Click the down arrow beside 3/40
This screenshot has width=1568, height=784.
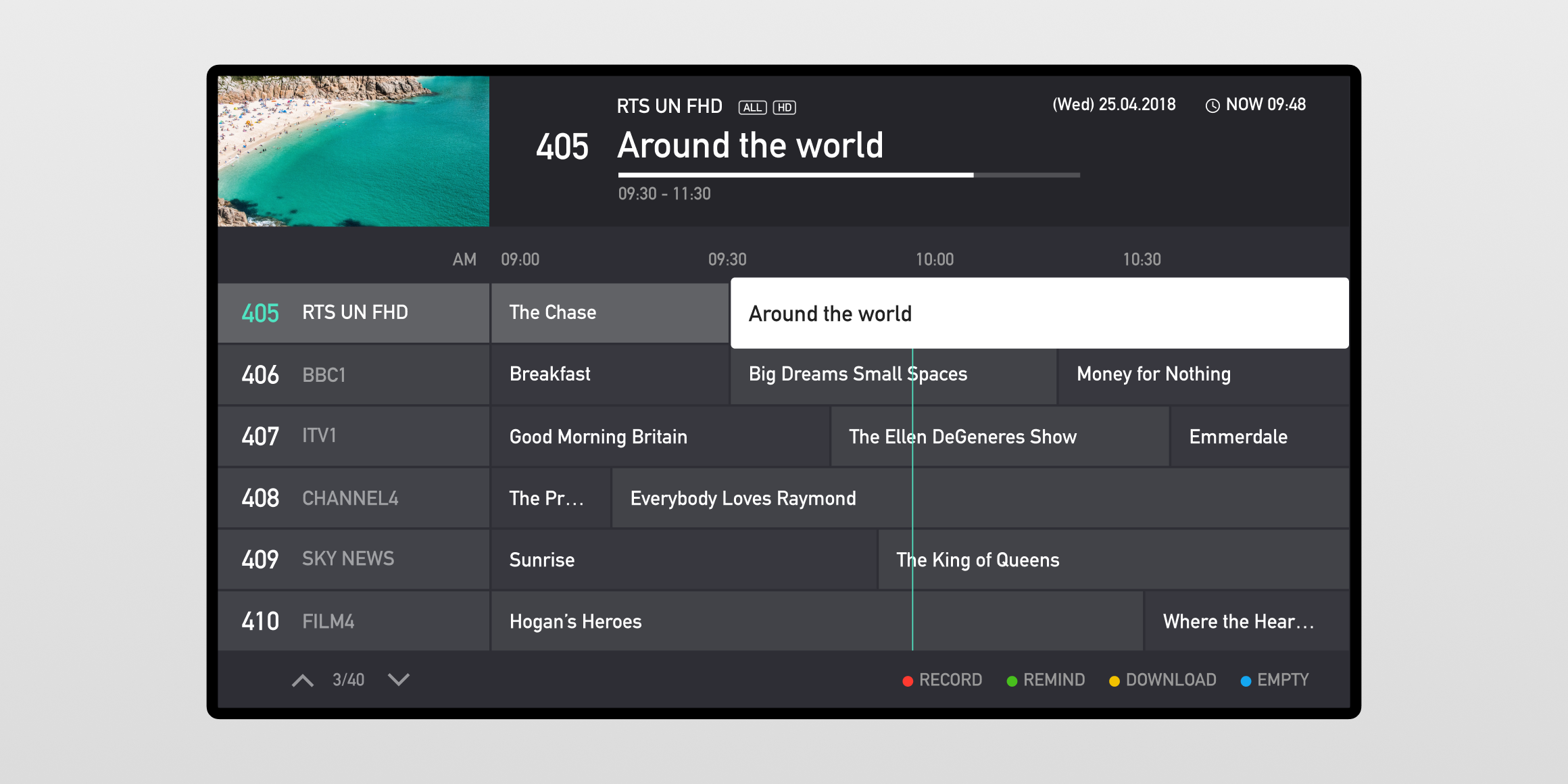click(398, 680)
